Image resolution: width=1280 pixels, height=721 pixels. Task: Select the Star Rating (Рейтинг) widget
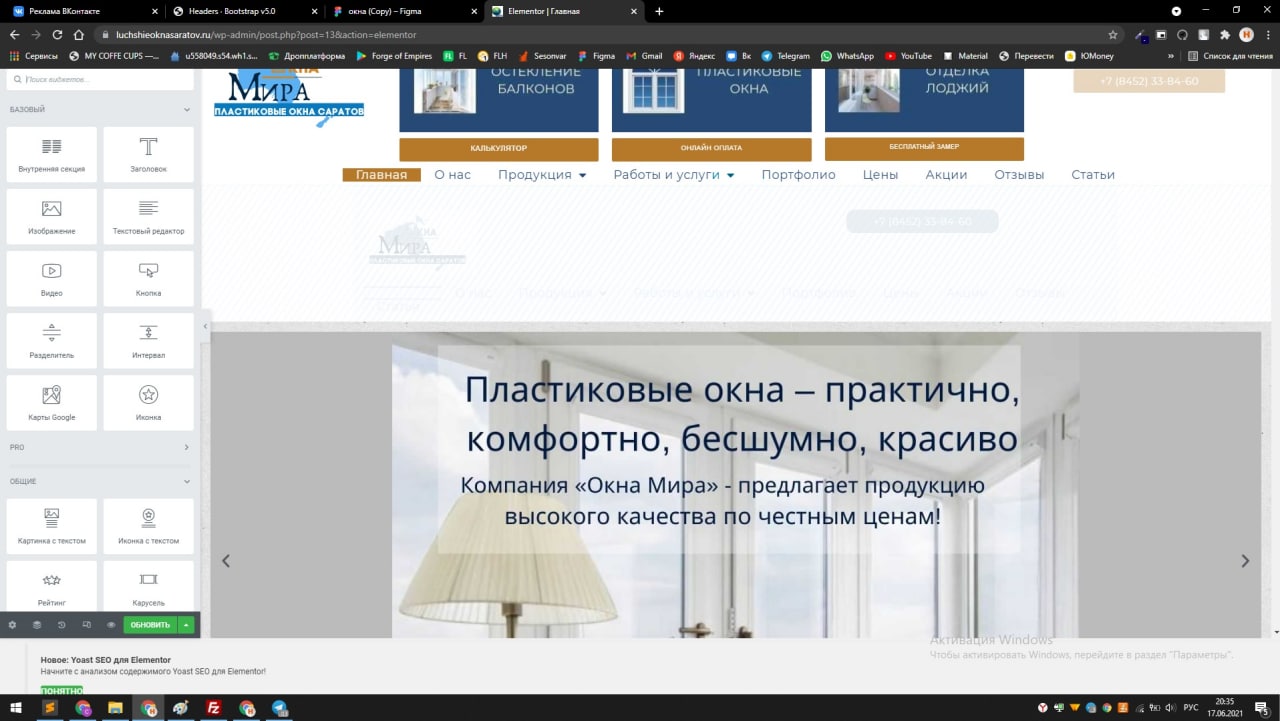tap(52, 586)
